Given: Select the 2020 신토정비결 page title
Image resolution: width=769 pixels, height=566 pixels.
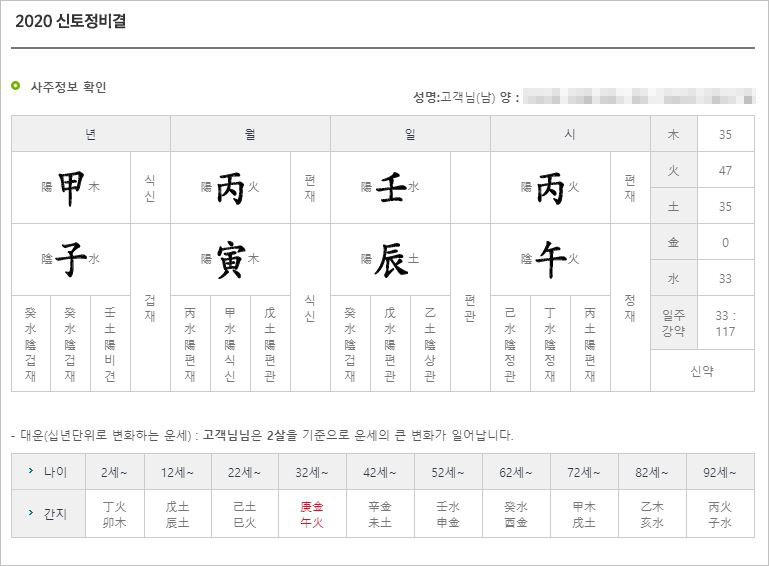Looking at the screenshot, I should tap(71, 21).
